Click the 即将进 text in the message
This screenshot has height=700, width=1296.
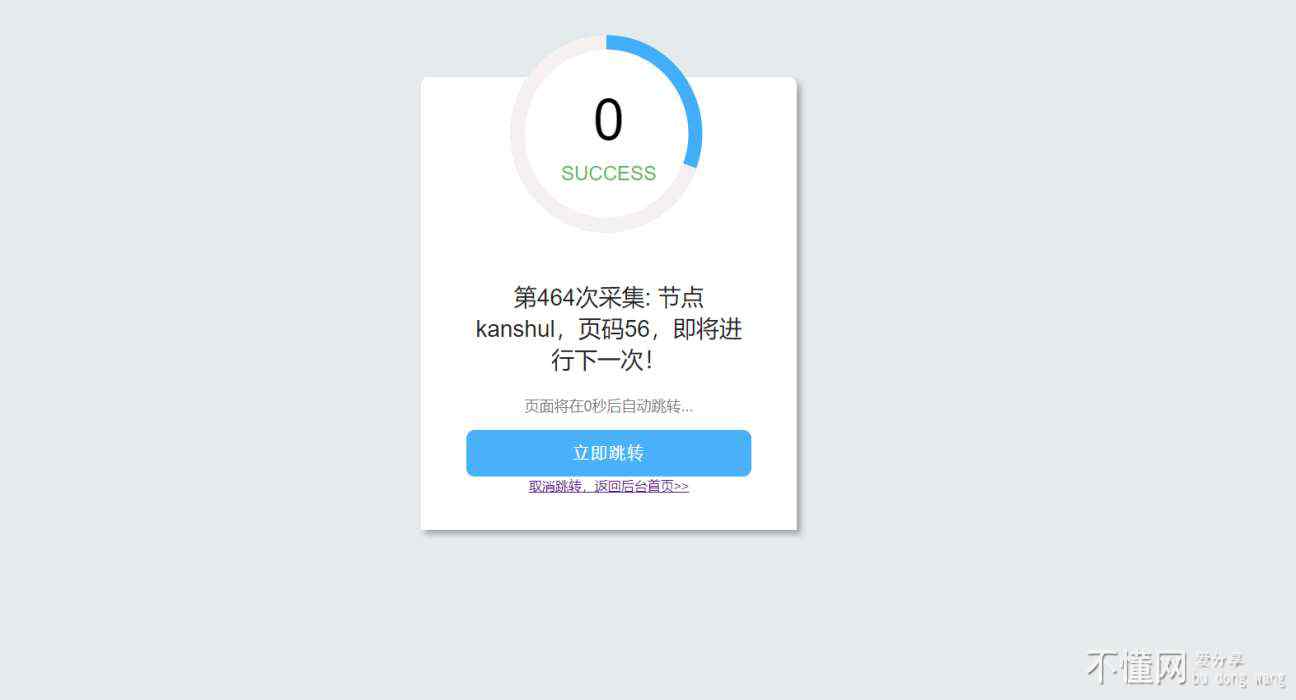coord(708,329)
